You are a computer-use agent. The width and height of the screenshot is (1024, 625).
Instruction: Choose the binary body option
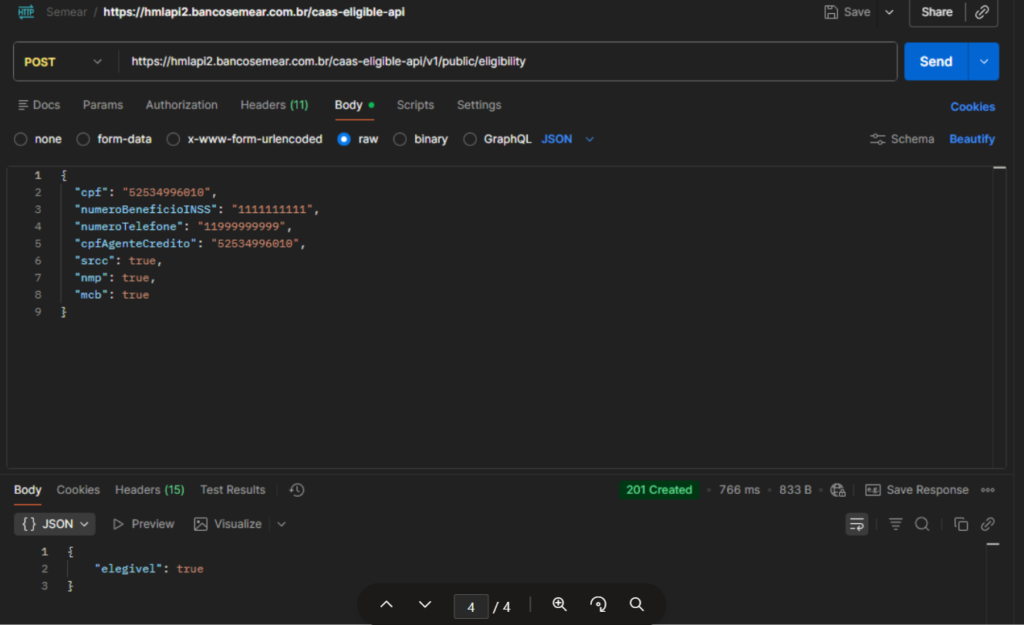point(400,139)
